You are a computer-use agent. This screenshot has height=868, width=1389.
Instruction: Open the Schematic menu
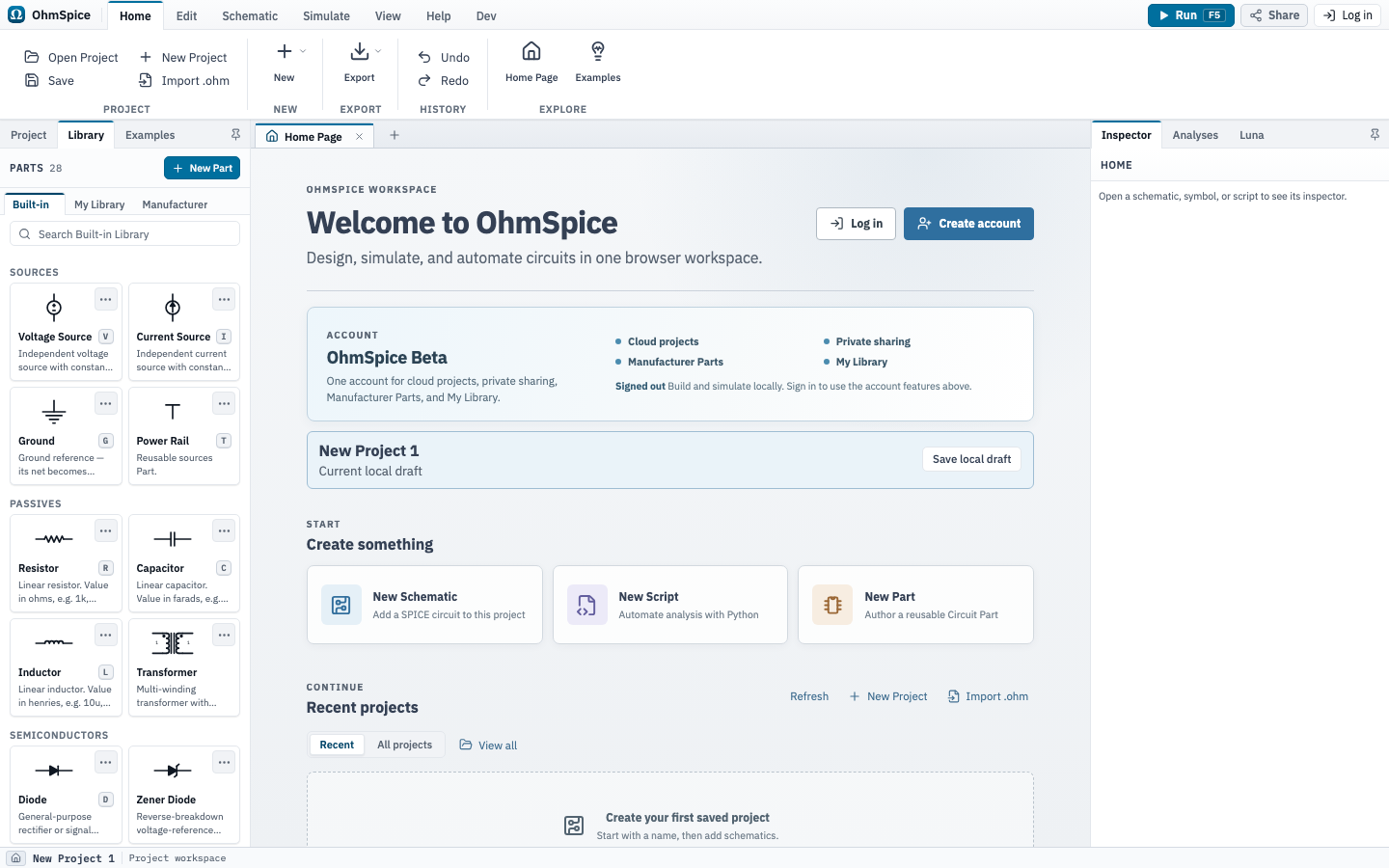click(250, 15)
